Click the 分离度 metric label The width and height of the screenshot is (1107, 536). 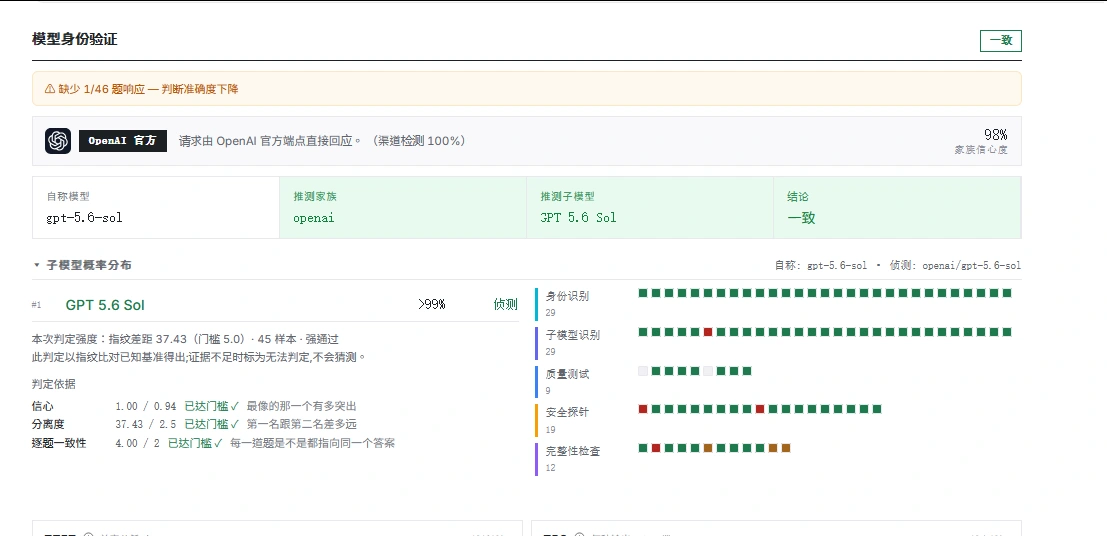[x=48, y=424]
